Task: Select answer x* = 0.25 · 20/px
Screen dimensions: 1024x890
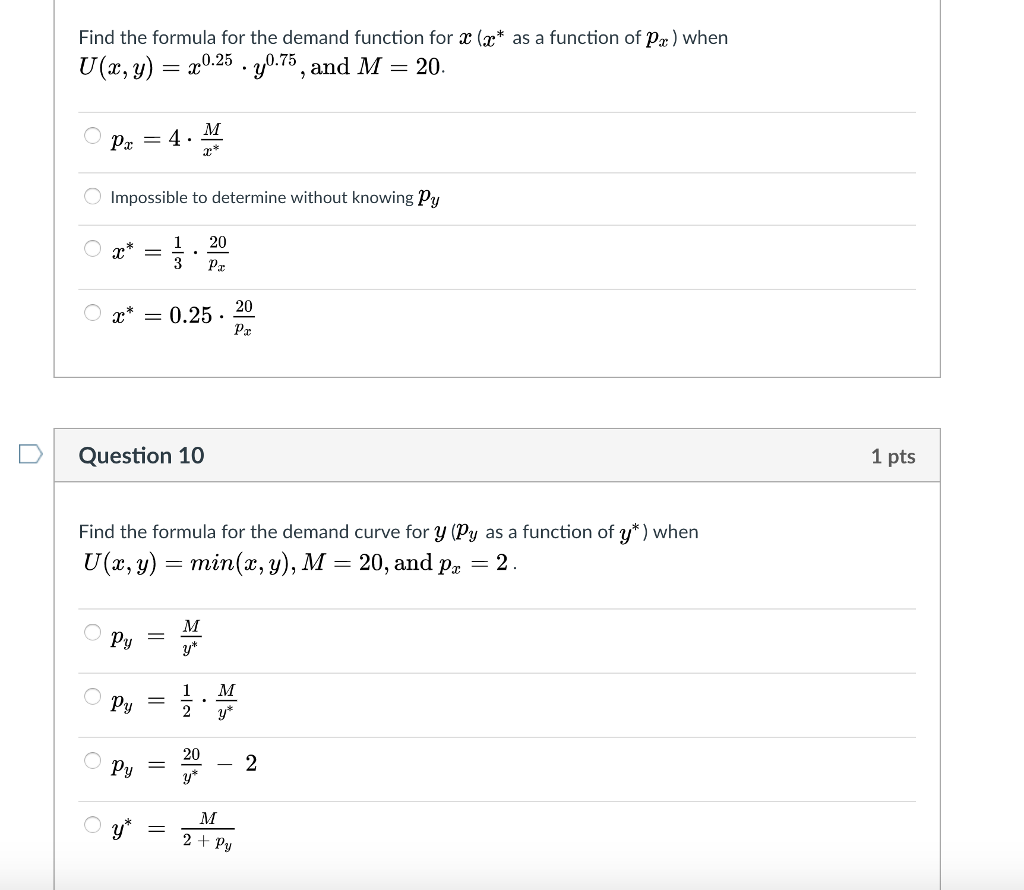Action: (x=91, y=312)
